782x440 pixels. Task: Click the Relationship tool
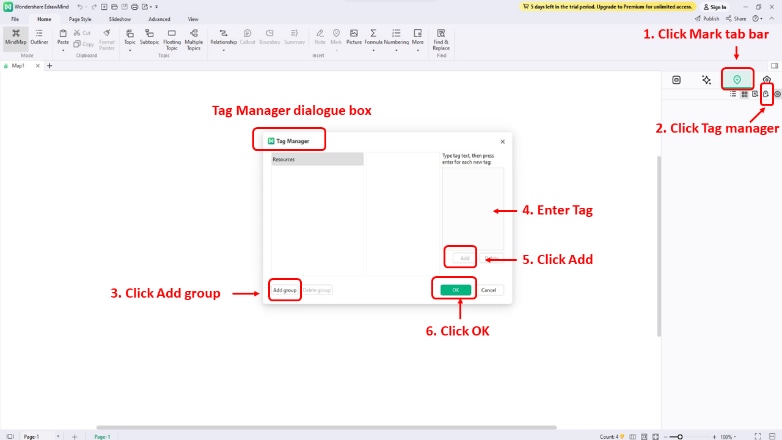(x=223, y=37)
